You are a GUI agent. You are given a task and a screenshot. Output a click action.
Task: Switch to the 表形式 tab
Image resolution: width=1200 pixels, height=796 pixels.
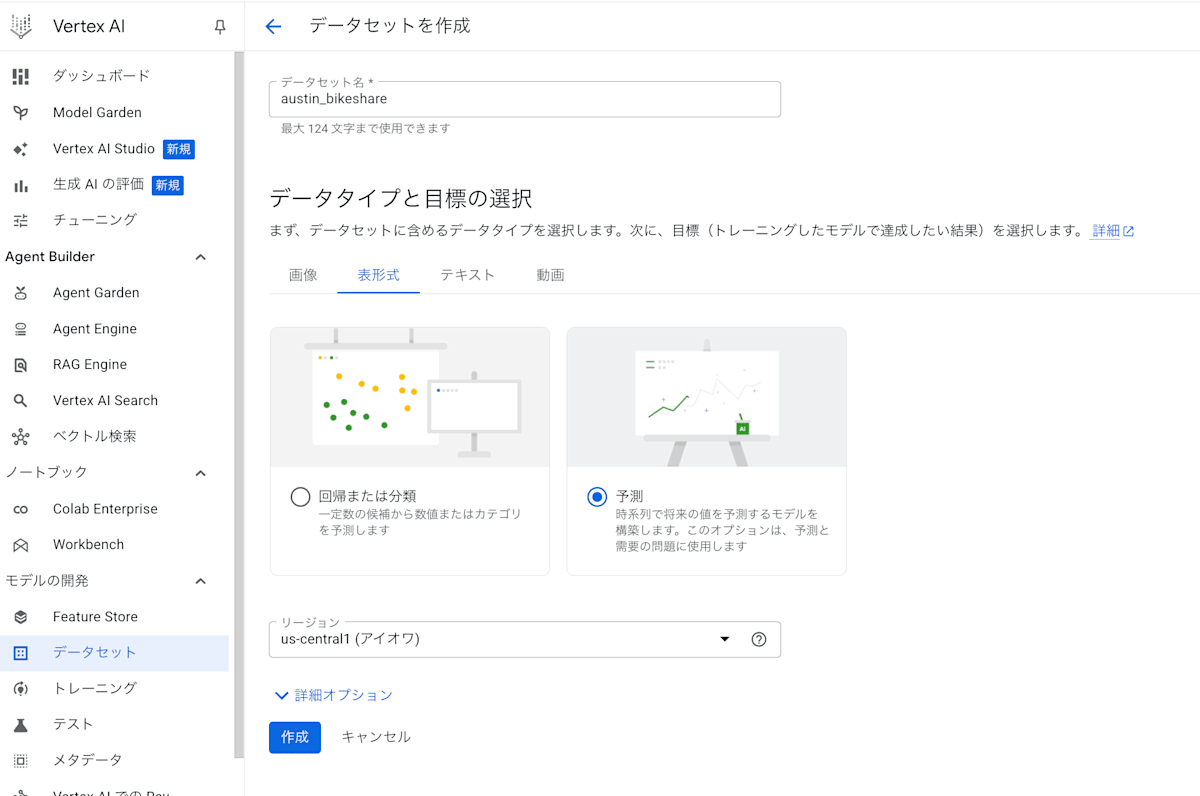379,275
